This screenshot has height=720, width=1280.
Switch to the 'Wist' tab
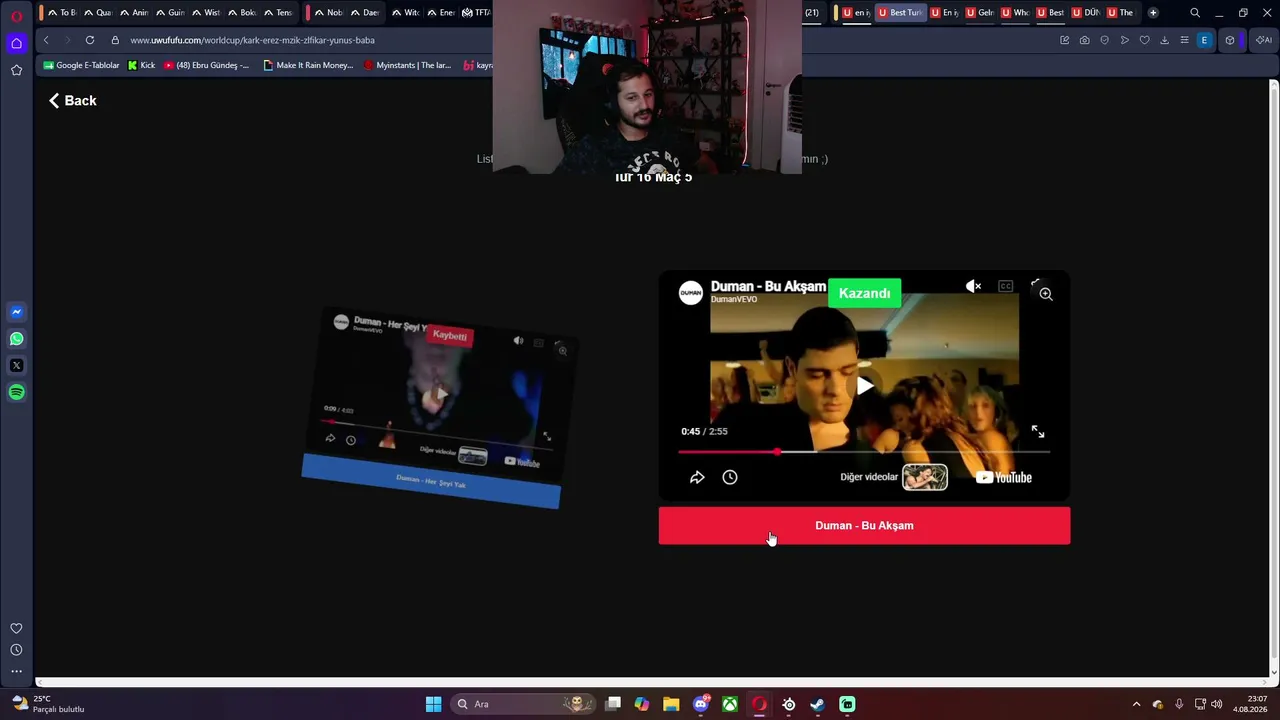(x=205, y=13)
